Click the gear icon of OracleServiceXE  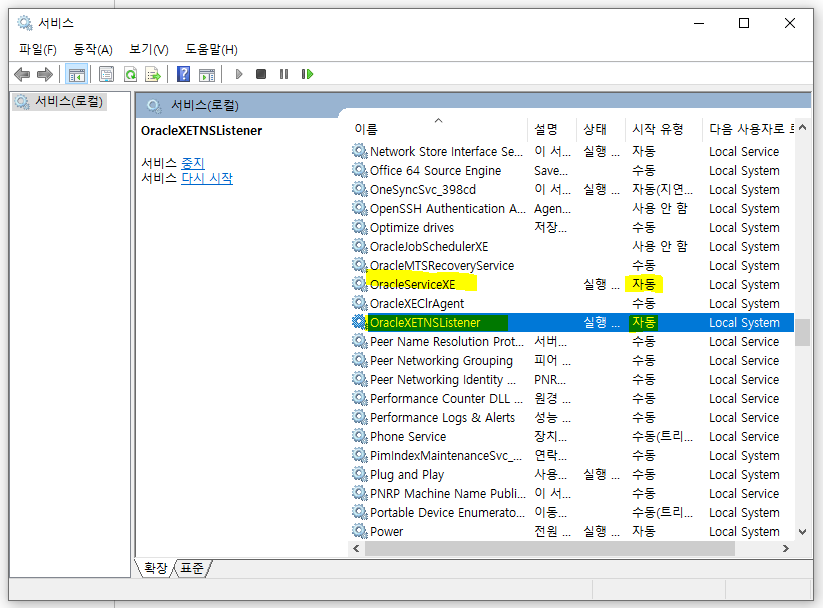(x=359, y=284)
